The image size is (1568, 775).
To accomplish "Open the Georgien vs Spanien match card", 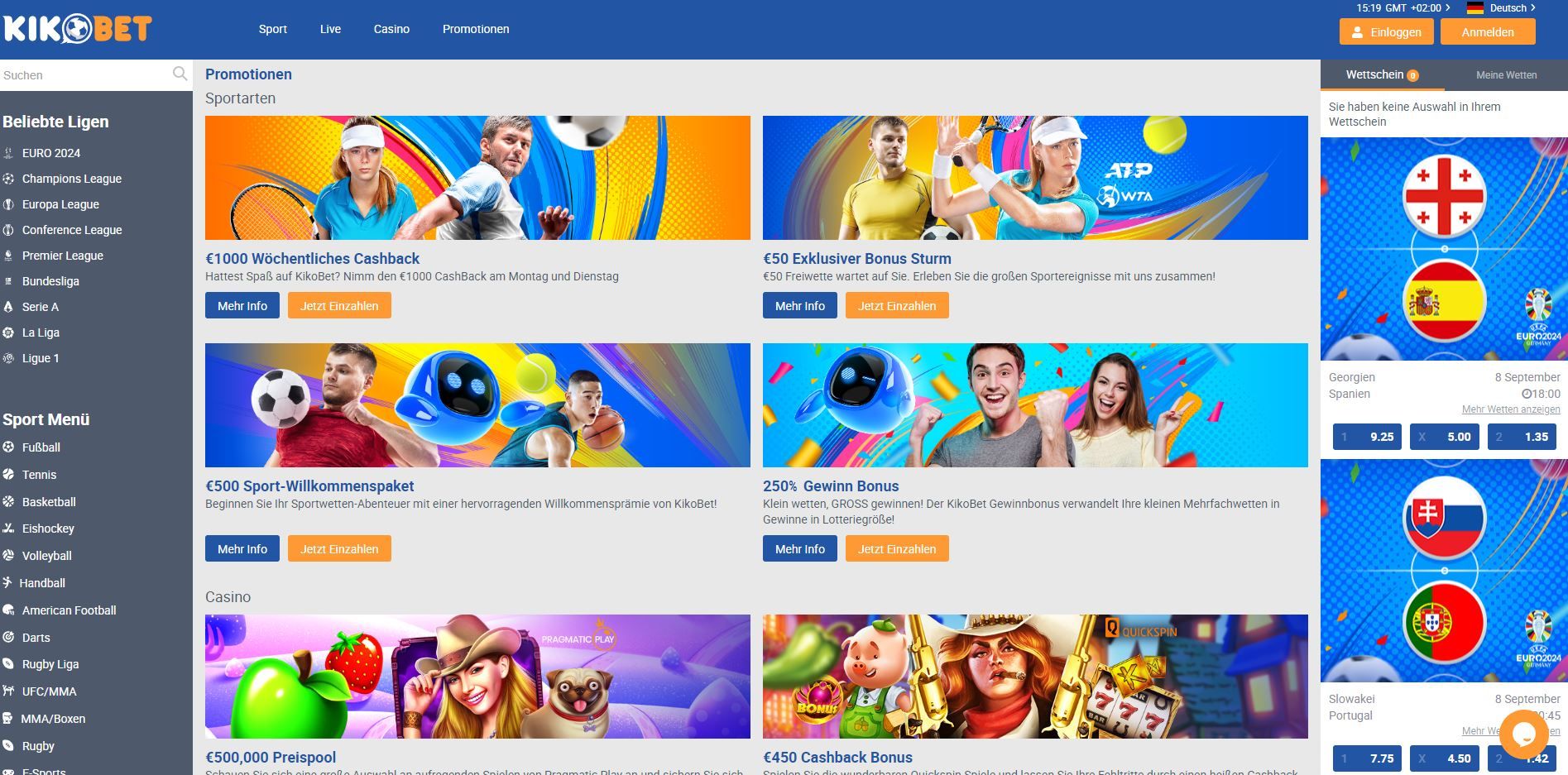I will pyautogui.click(x=1444, y=249).
